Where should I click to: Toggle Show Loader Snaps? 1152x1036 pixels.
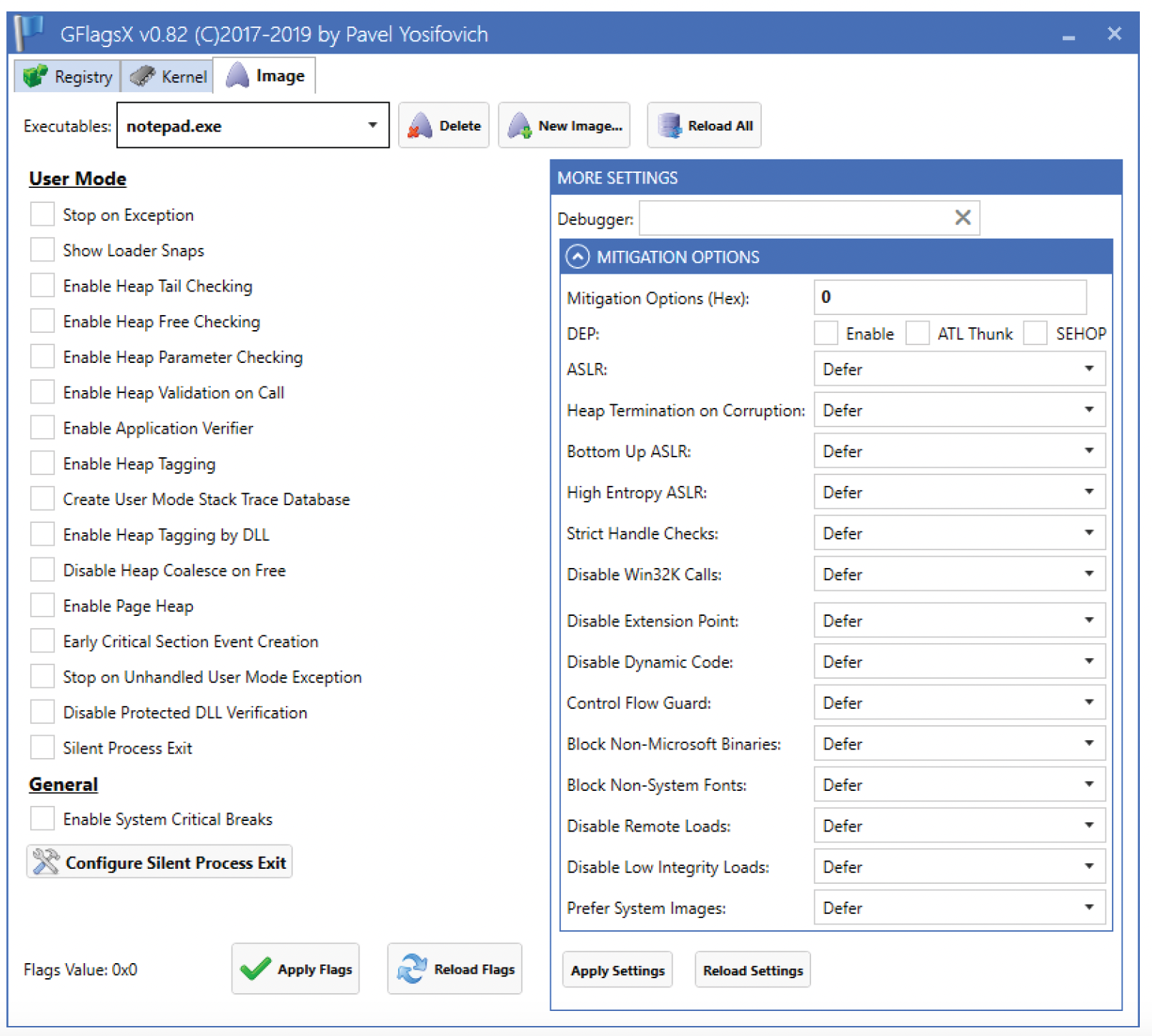point(42,249)
